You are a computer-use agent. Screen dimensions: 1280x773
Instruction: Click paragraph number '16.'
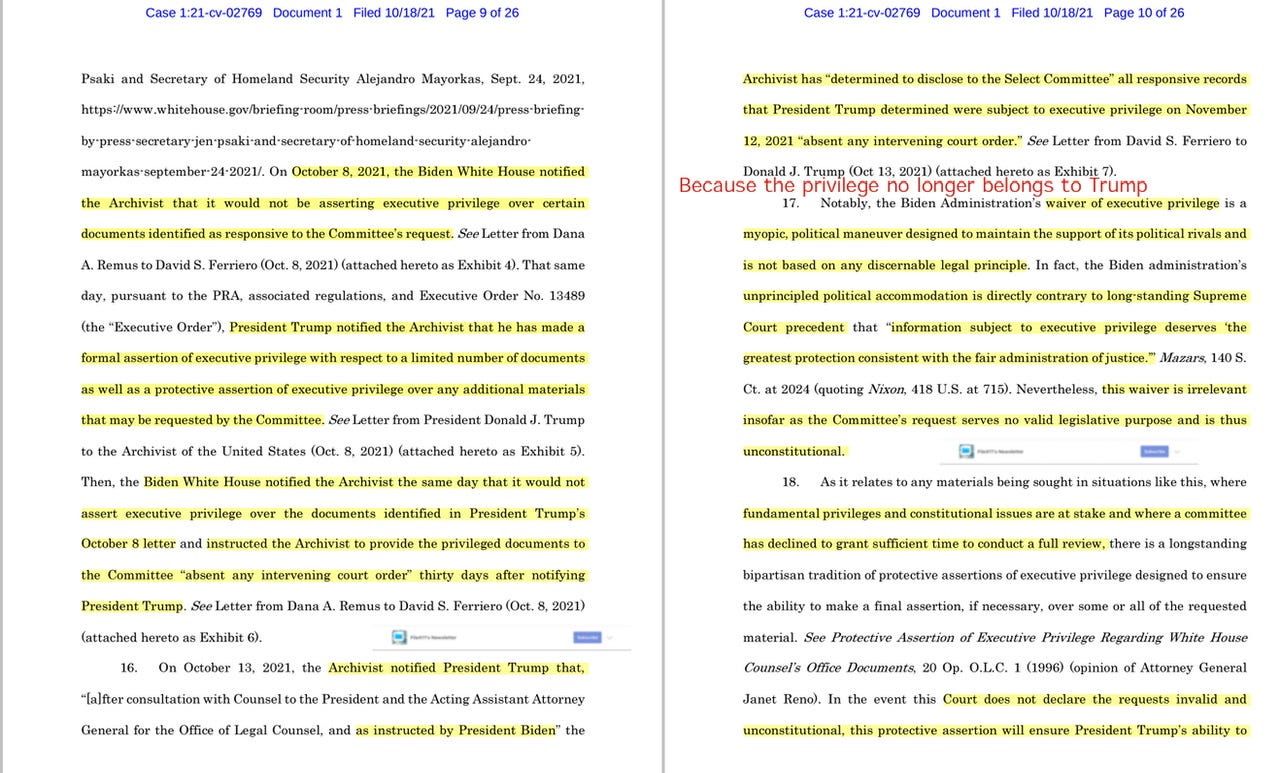(x=129, y=668)
